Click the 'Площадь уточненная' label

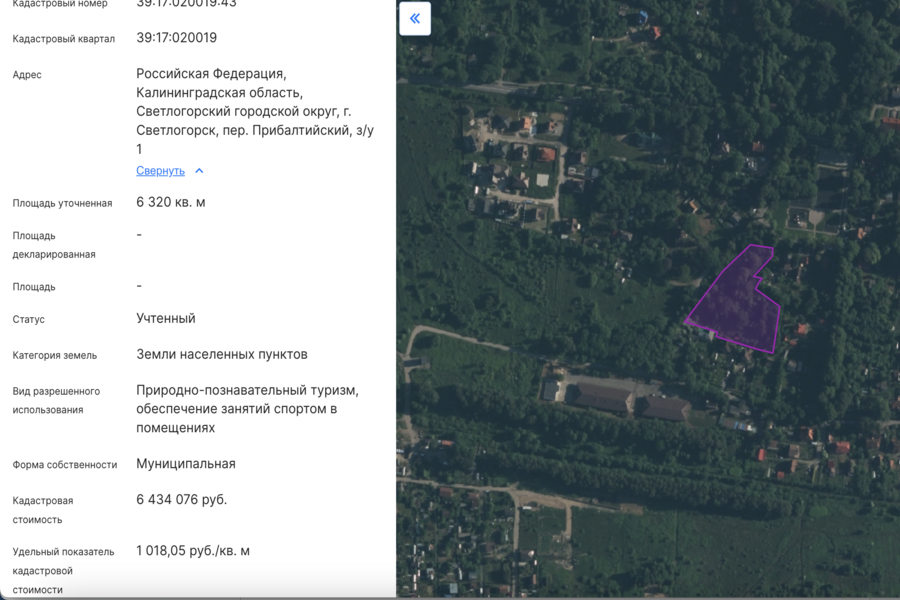tap(62, 203)
